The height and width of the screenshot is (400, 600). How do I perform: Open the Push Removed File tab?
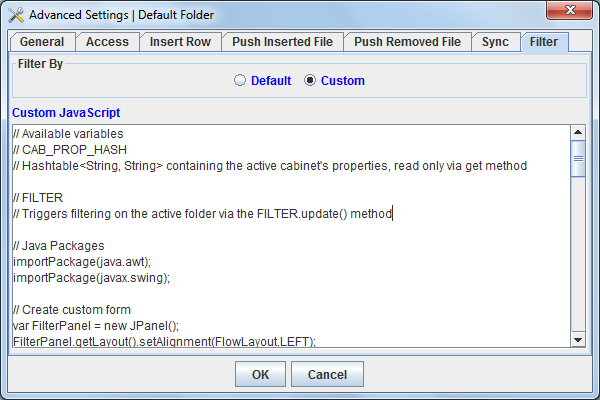coord(407,42)
